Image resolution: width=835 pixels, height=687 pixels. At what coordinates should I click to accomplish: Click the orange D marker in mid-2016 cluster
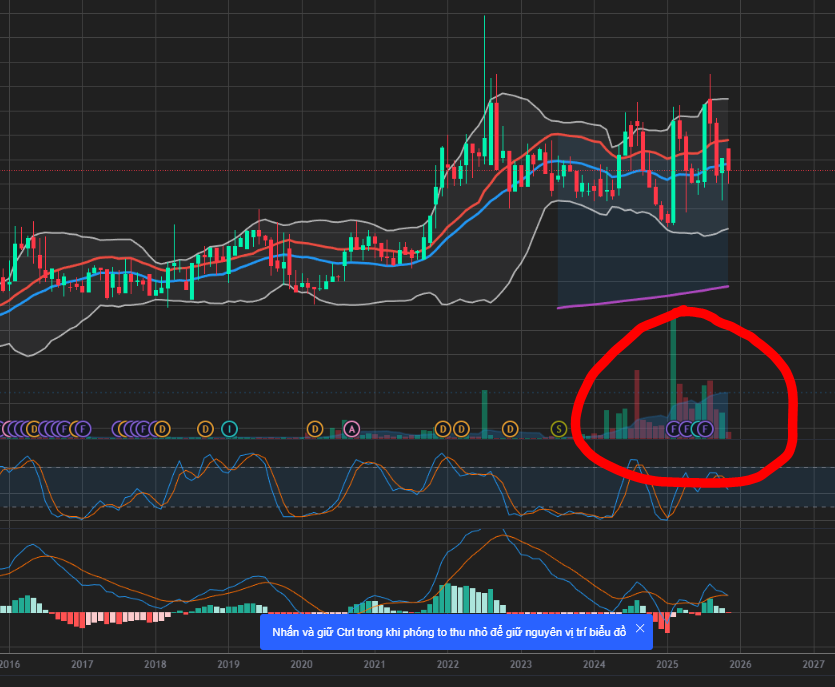click(34, 429)
